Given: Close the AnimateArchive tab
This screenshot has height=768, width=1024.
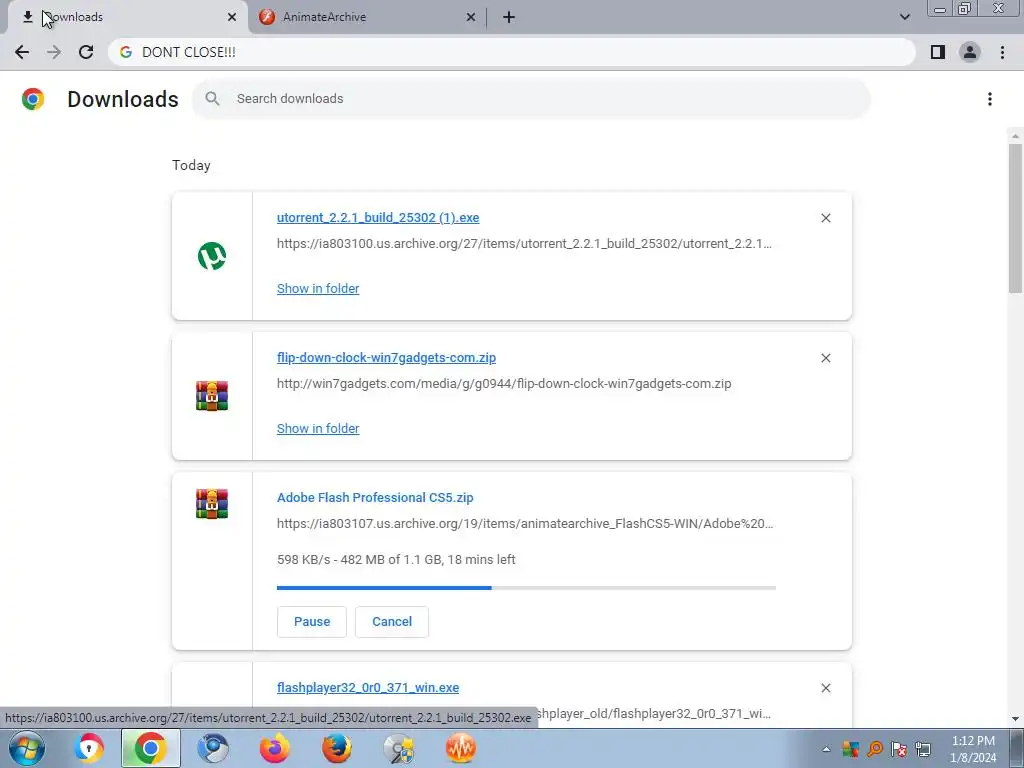Looking at the screenshot, I should click(471, 17).
